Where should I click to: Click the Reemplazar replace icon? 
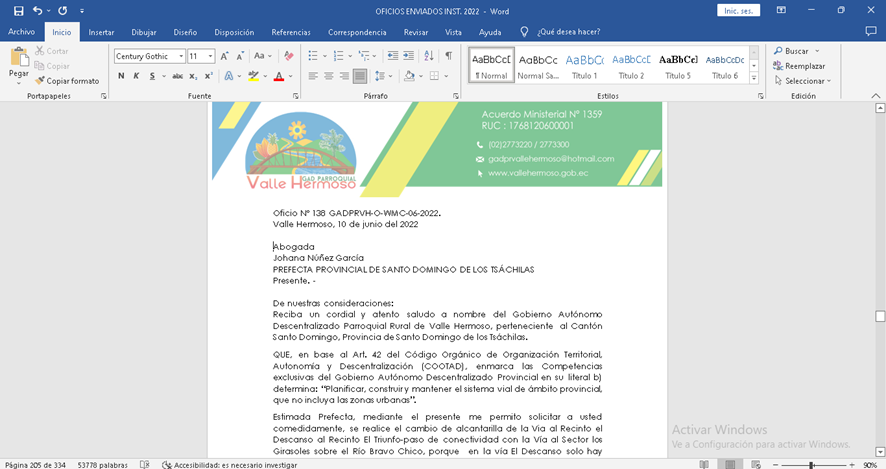click(777, 66)
